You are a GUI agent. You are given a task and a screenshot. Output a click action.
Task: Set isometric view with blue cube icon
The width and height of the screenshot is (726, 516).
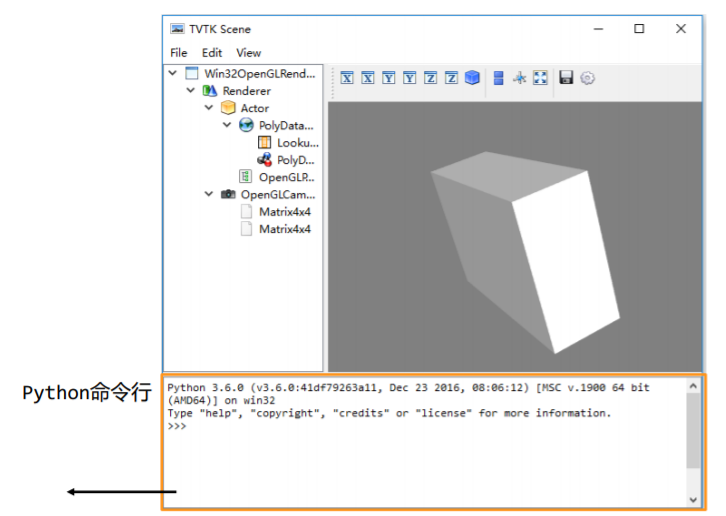[x=472, y=78]
